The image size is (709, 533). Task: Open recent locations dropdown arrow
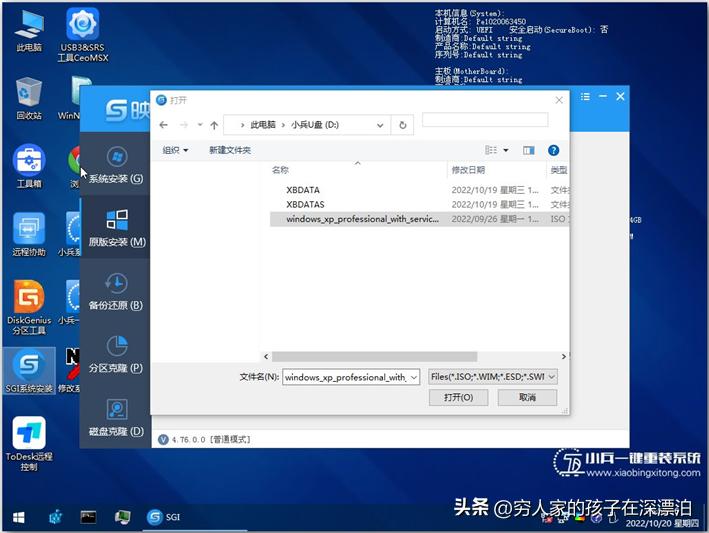pyautogui.click(x=200, y=125)
